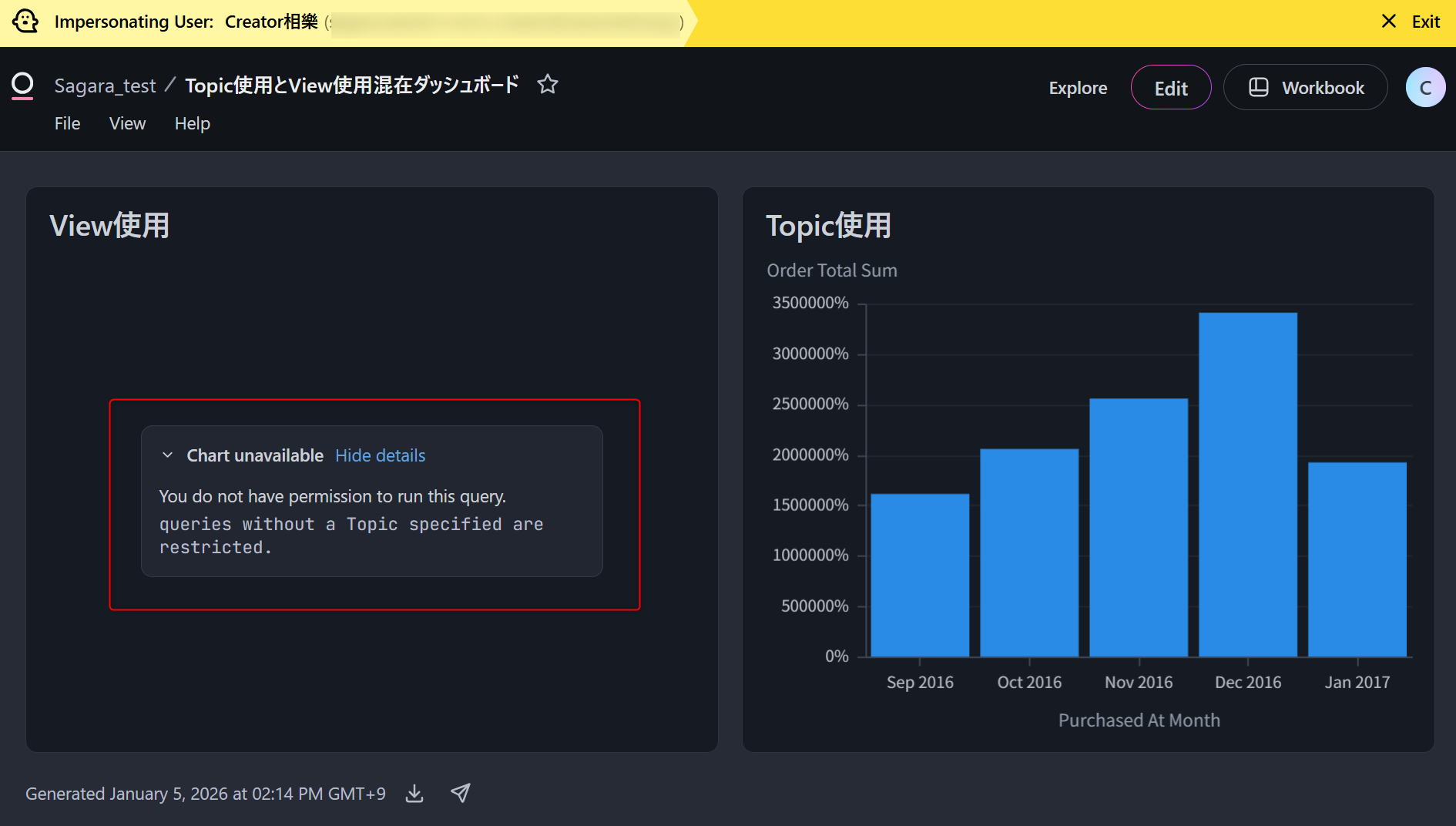Click the Omni logo icon
Viewport: 1456px width, 826px height.
23,85
